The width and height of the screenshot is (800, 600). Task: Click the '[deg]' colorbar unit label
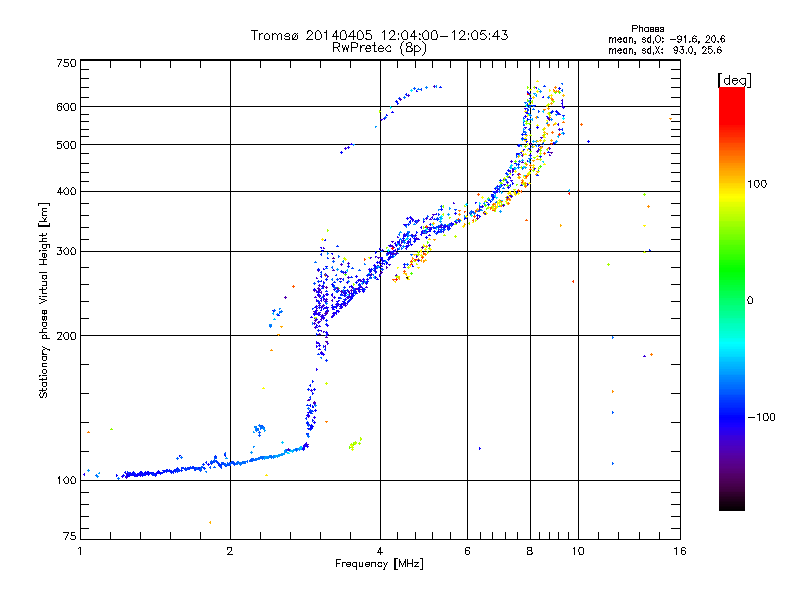[734, 80]
